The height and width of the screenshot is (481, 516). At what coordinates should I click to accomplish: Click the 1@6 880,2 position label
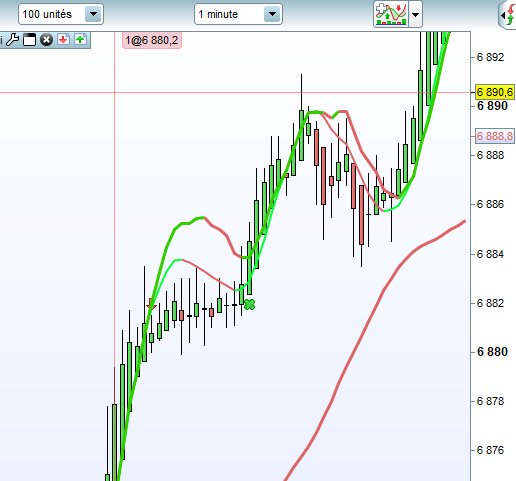pos(152,40)
